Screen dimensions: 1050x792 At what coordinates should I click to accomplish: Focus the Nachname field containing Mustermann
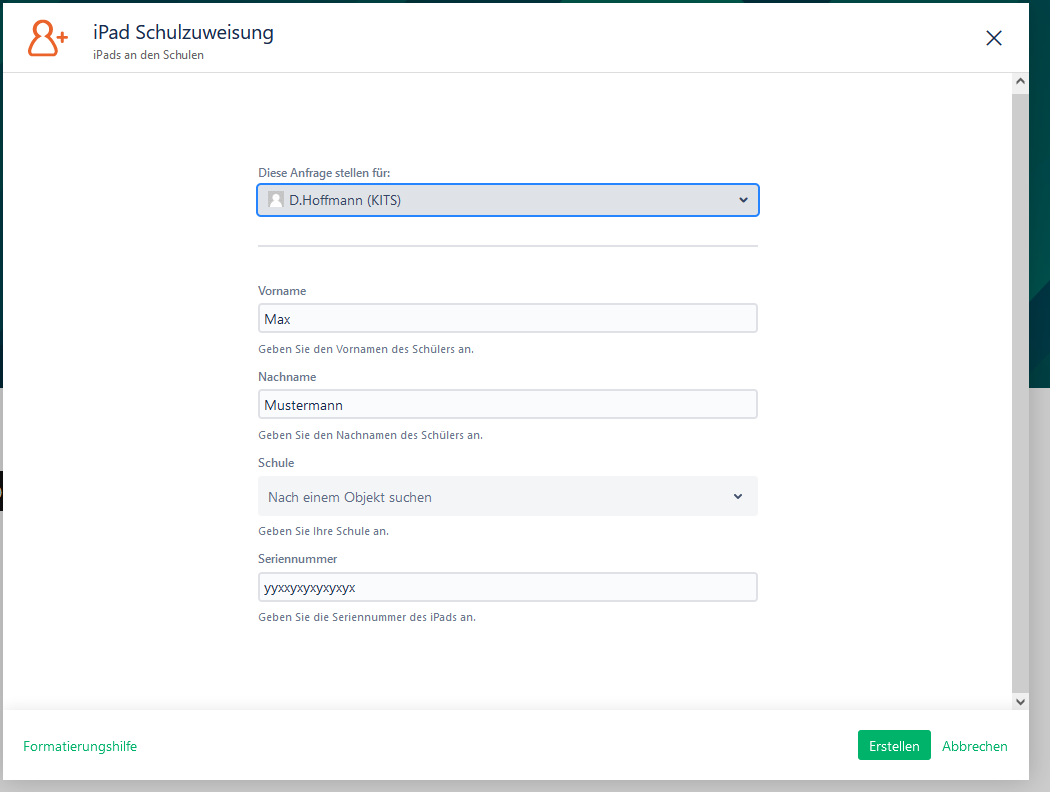click(x=507, y=405)
